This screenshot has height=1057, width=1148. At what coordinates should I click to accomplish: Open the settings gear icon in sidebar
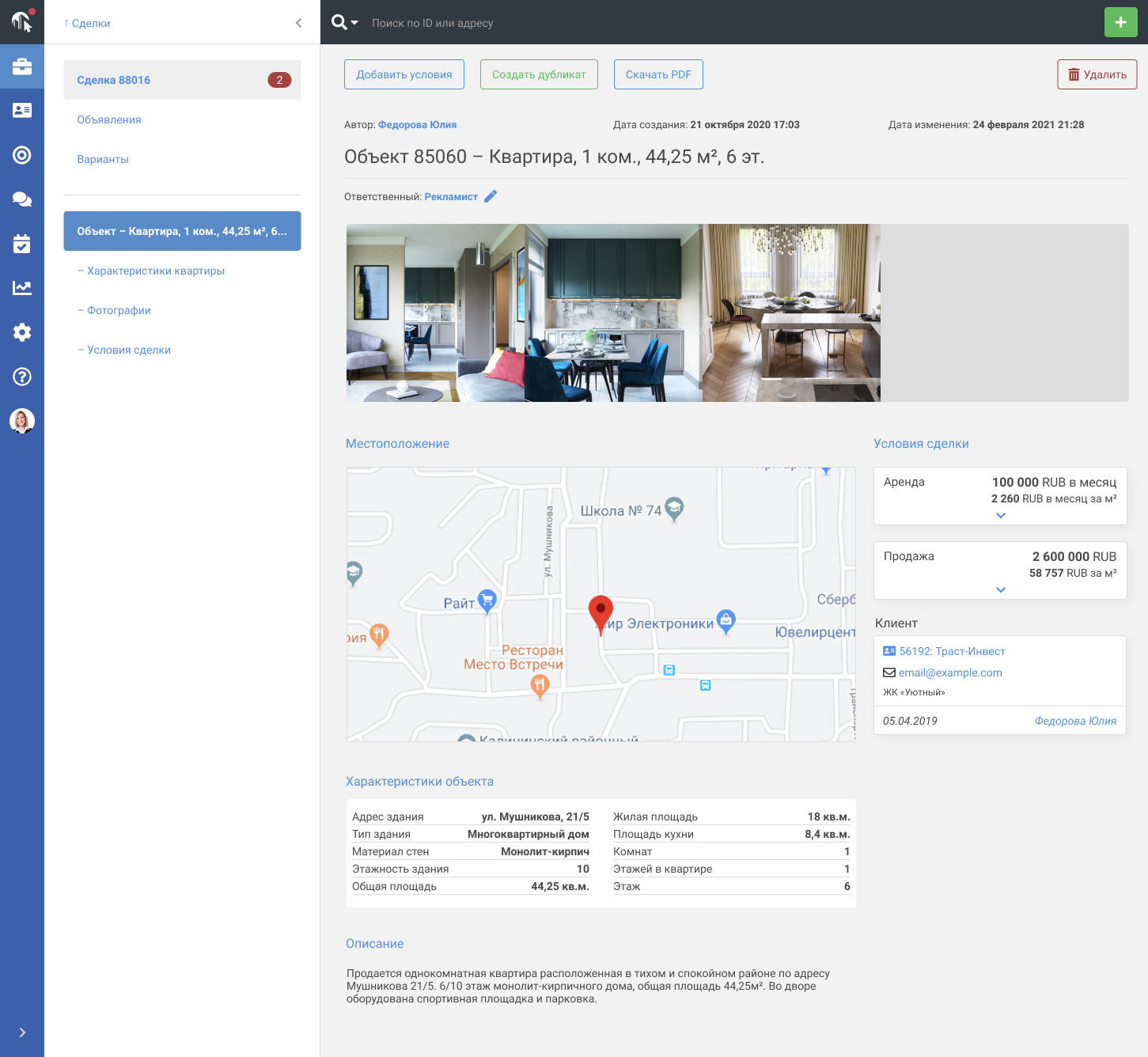22,332
